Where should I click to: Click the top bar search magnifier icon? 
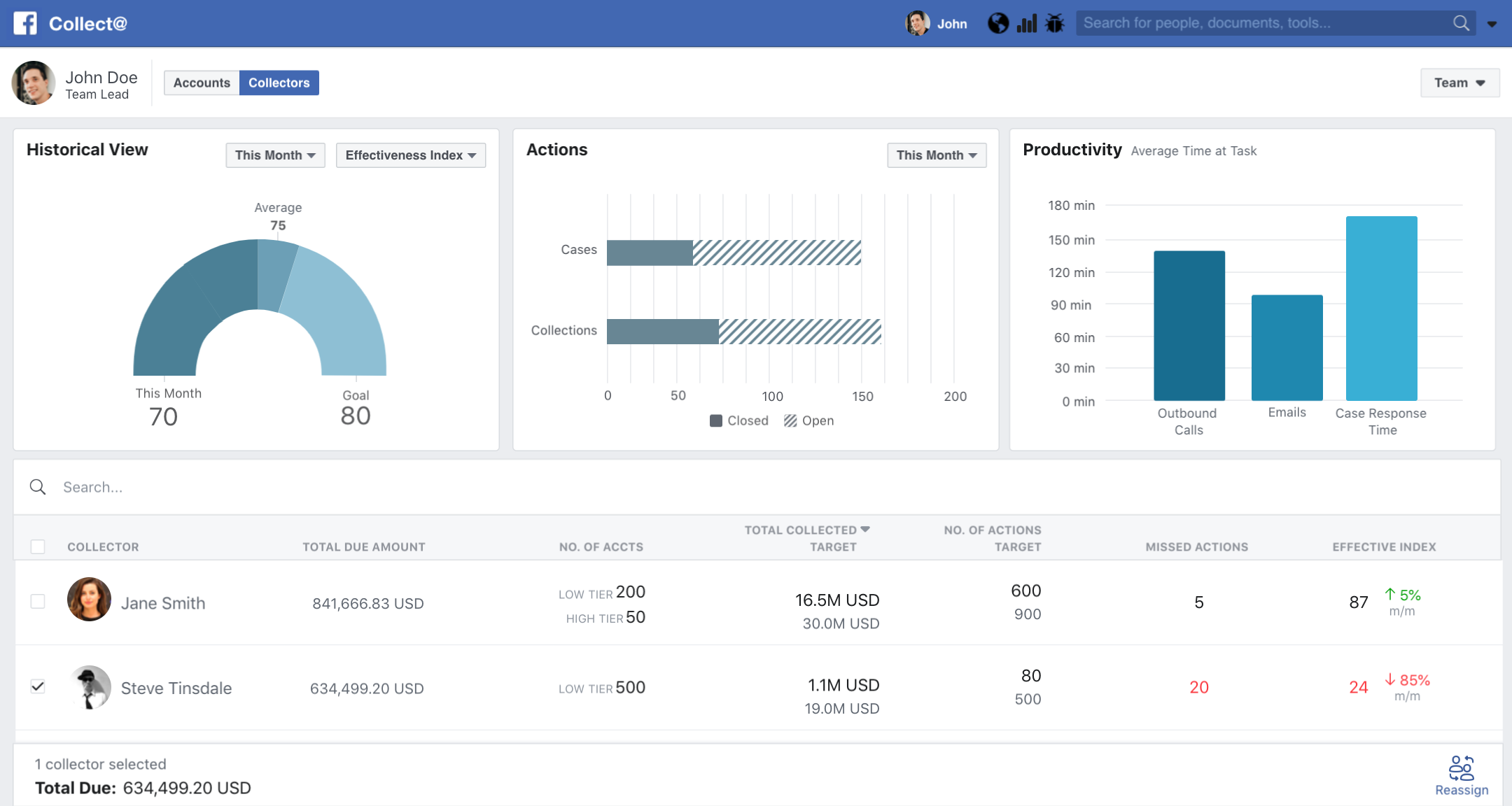click(1461, 23)
